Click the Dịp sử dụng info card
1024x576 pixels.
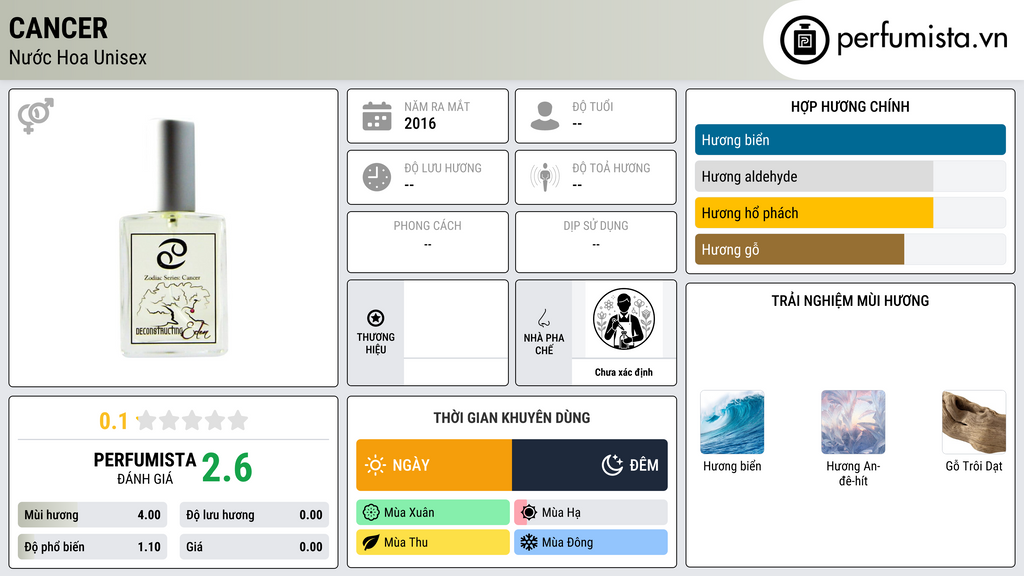coord(596,242)
